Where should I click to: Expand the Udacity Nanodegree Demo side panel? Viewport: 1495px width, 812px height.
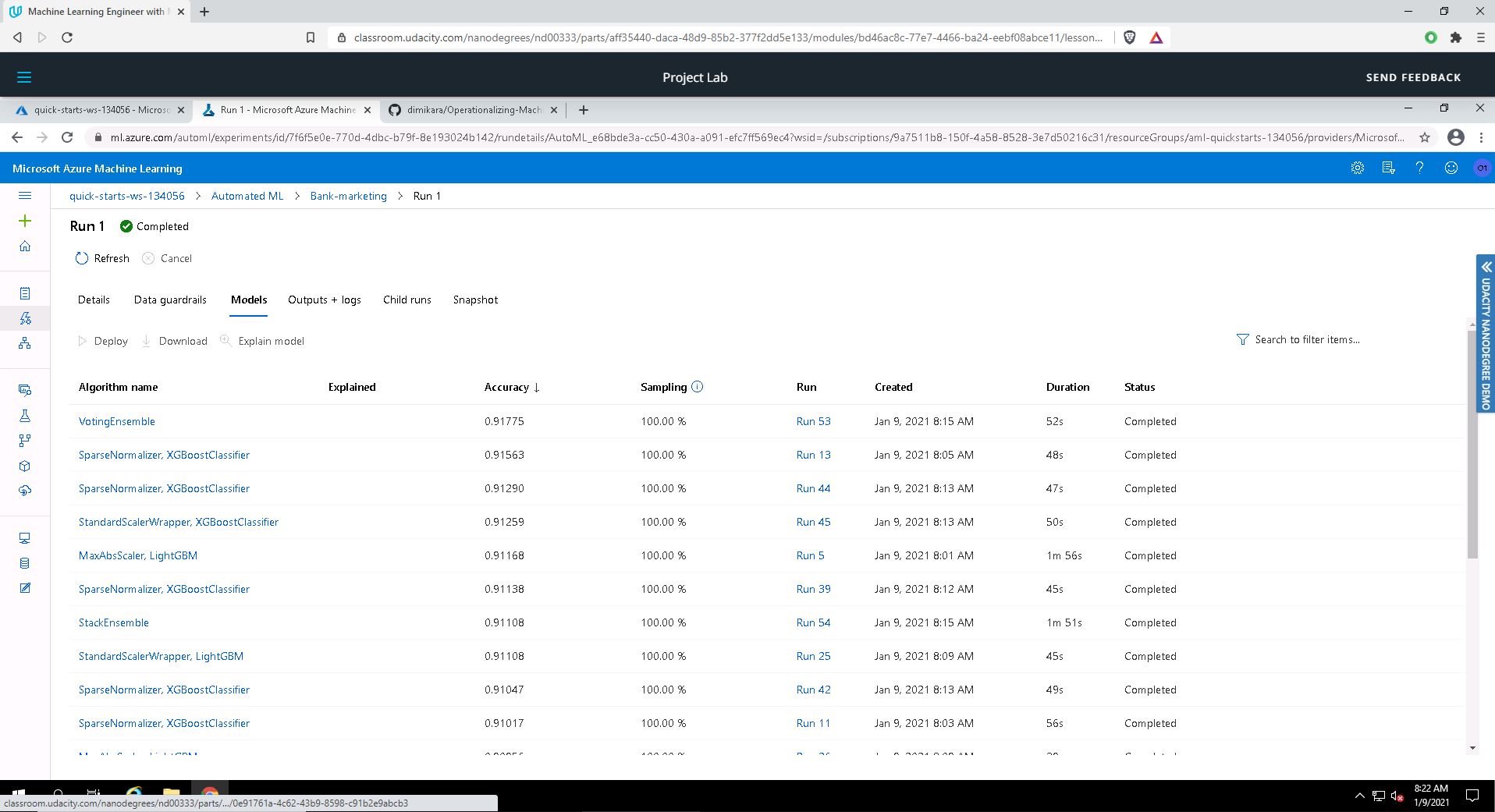tap(1486, 334)
